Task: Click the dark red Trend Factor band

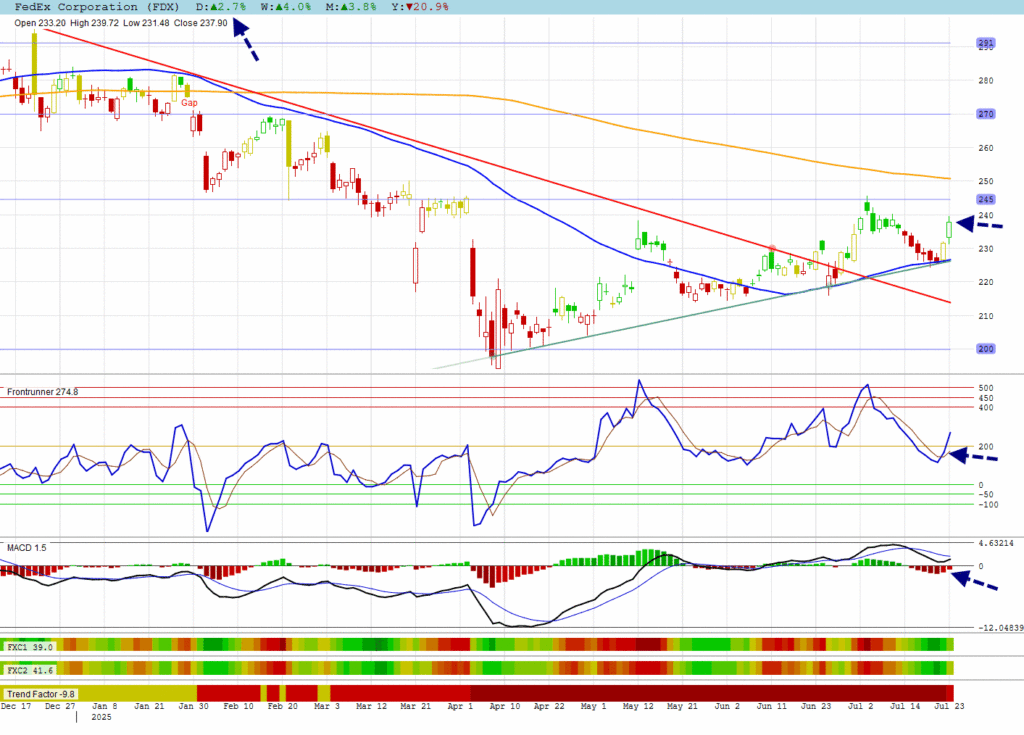Action: click(x=708, y=693)
